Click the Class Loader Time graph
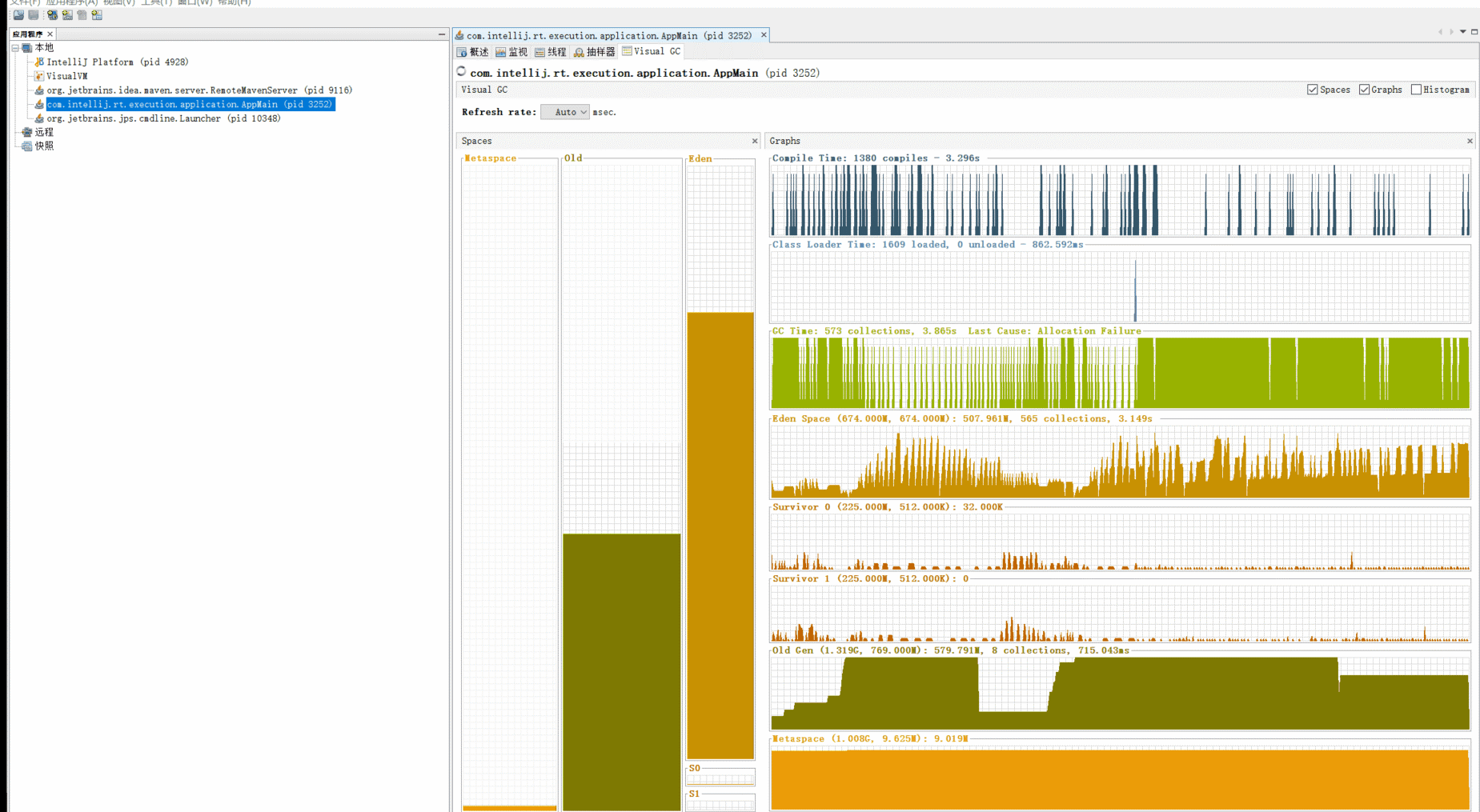 point(1120,286)
